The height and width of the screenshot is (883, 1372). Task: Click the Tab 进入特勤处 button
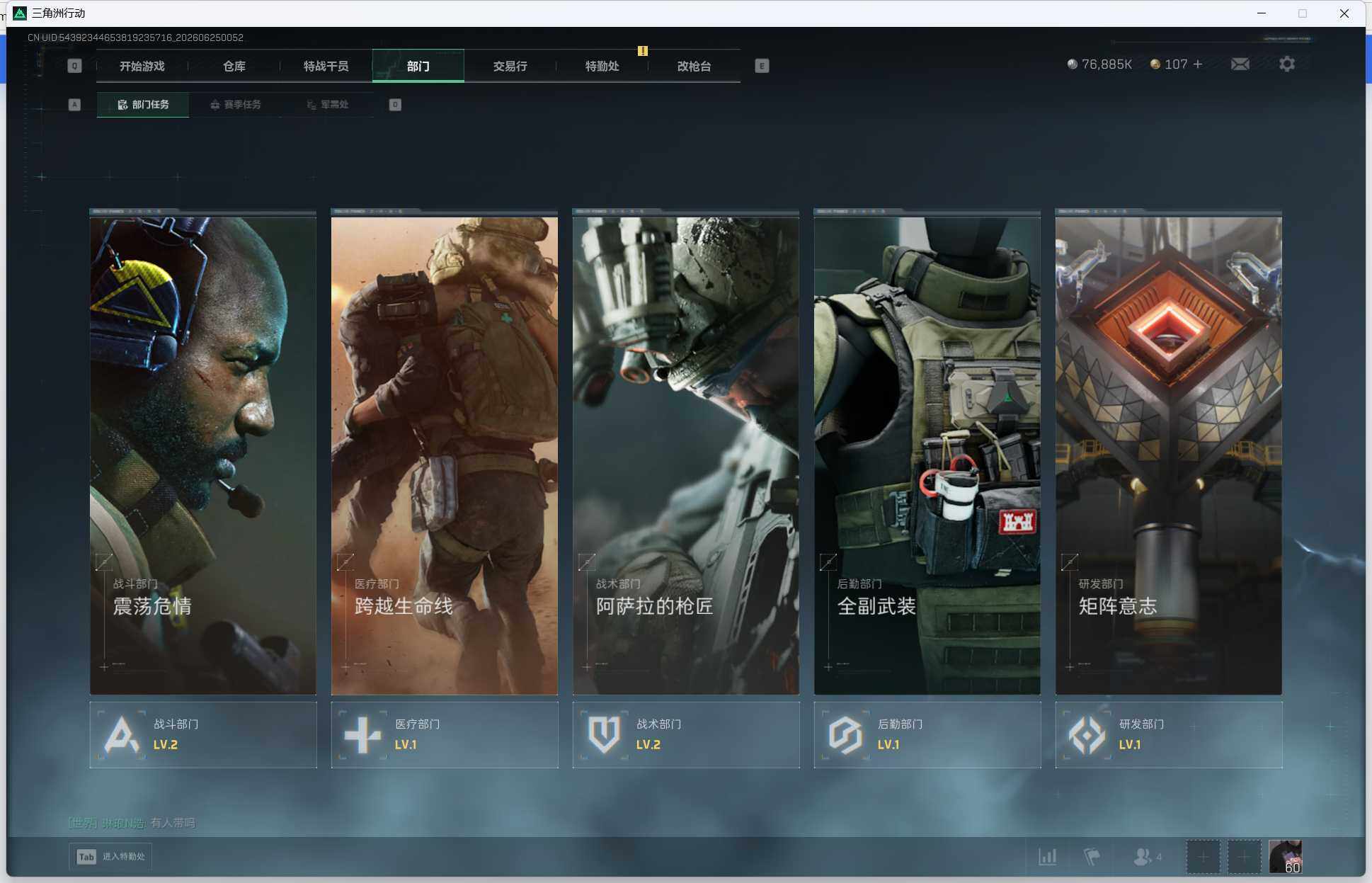tap(110, 857)
